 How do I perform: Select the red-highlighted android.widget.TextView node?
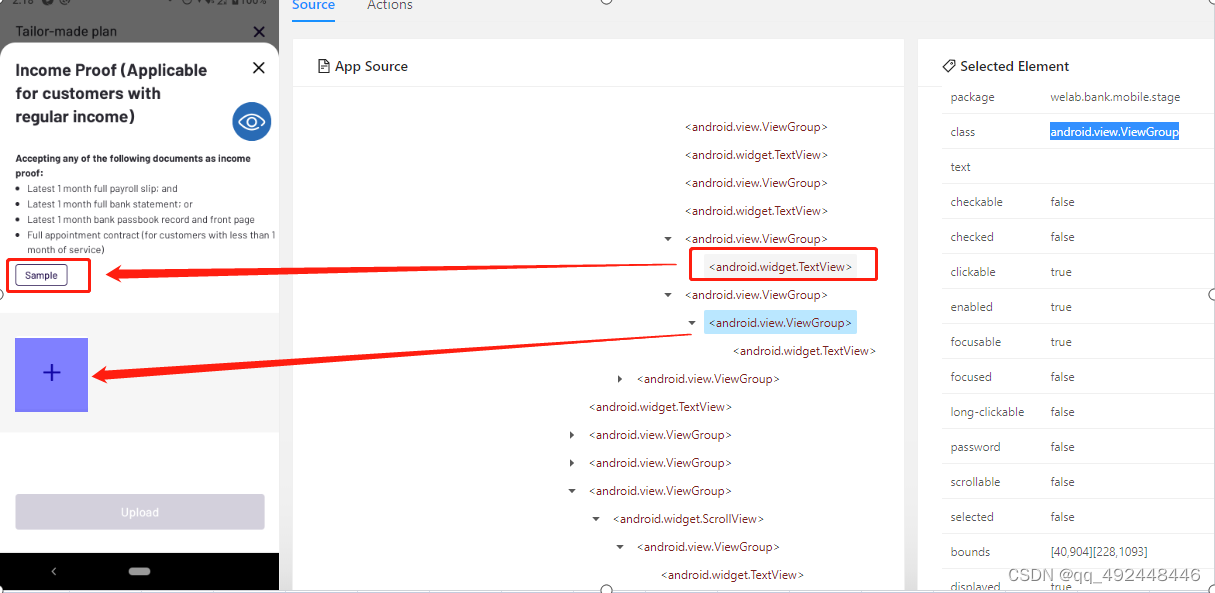point(783,266)
